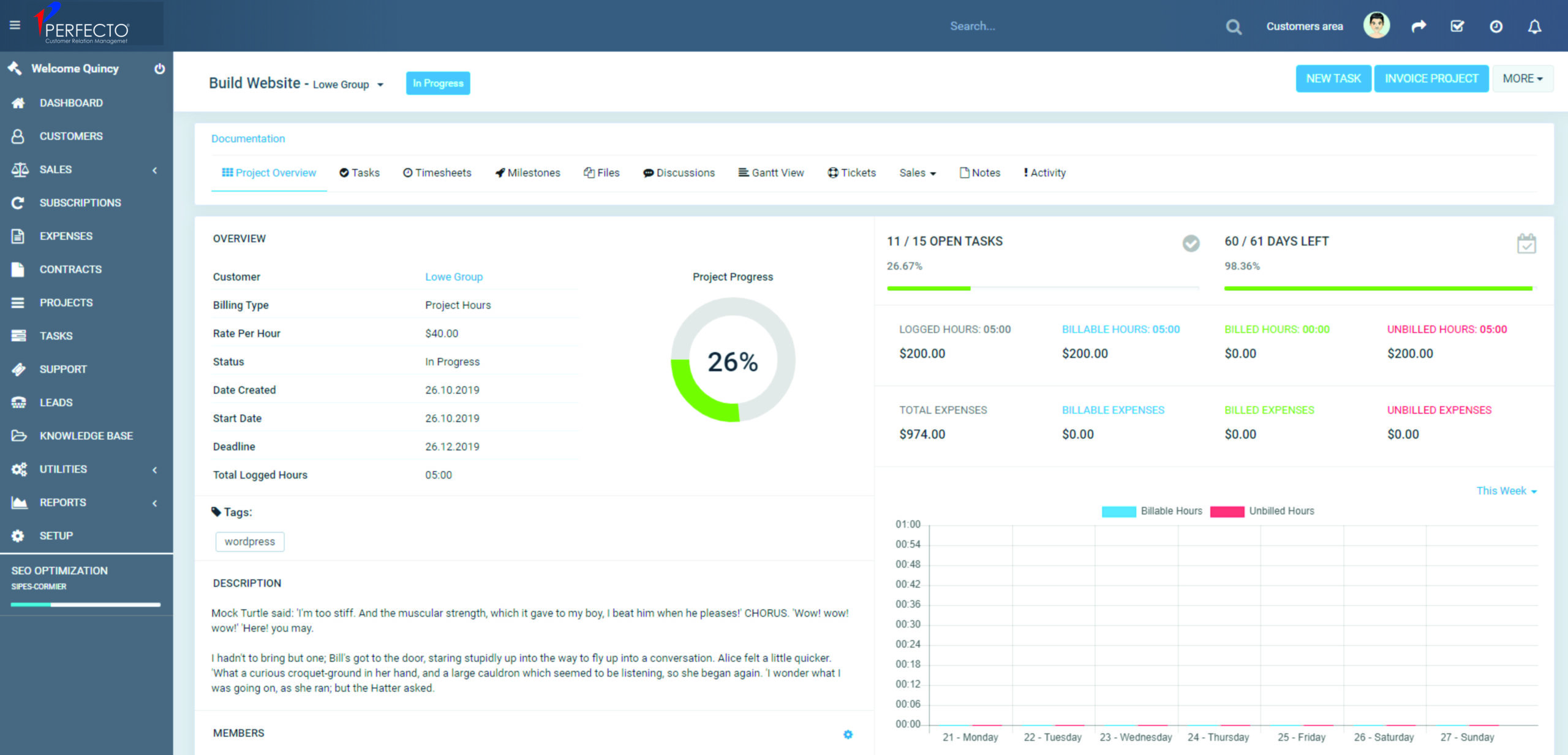Toggle the hamburger sidebar menu
1568x755 pixels.
tap(15, 25)
